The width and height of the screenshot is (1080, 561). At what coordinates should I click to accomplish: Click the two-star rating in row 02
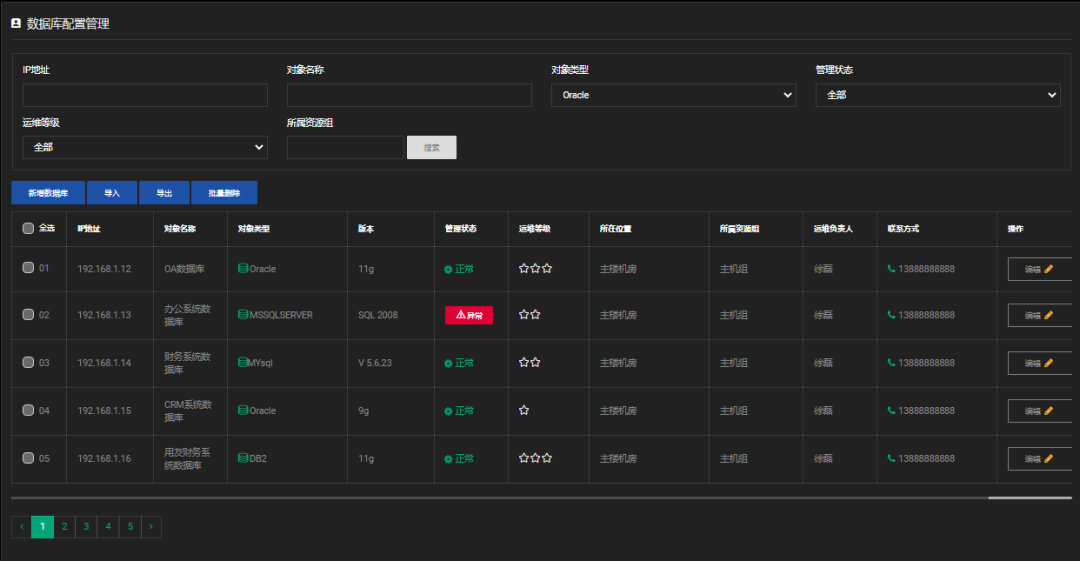(x=530, y=314)
